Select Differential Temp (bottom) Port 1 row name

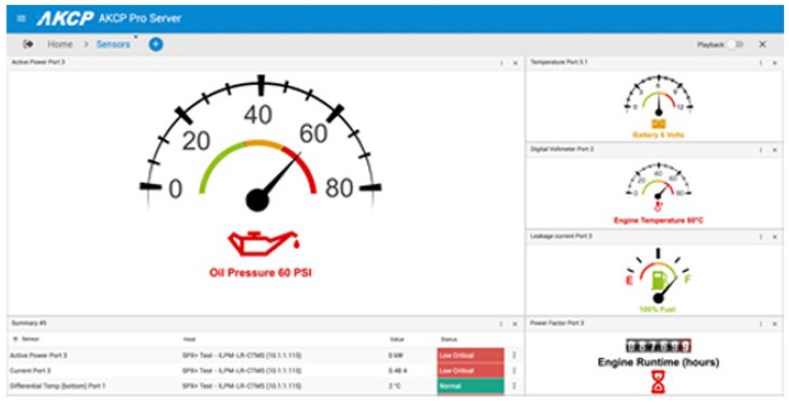[57, 386]
